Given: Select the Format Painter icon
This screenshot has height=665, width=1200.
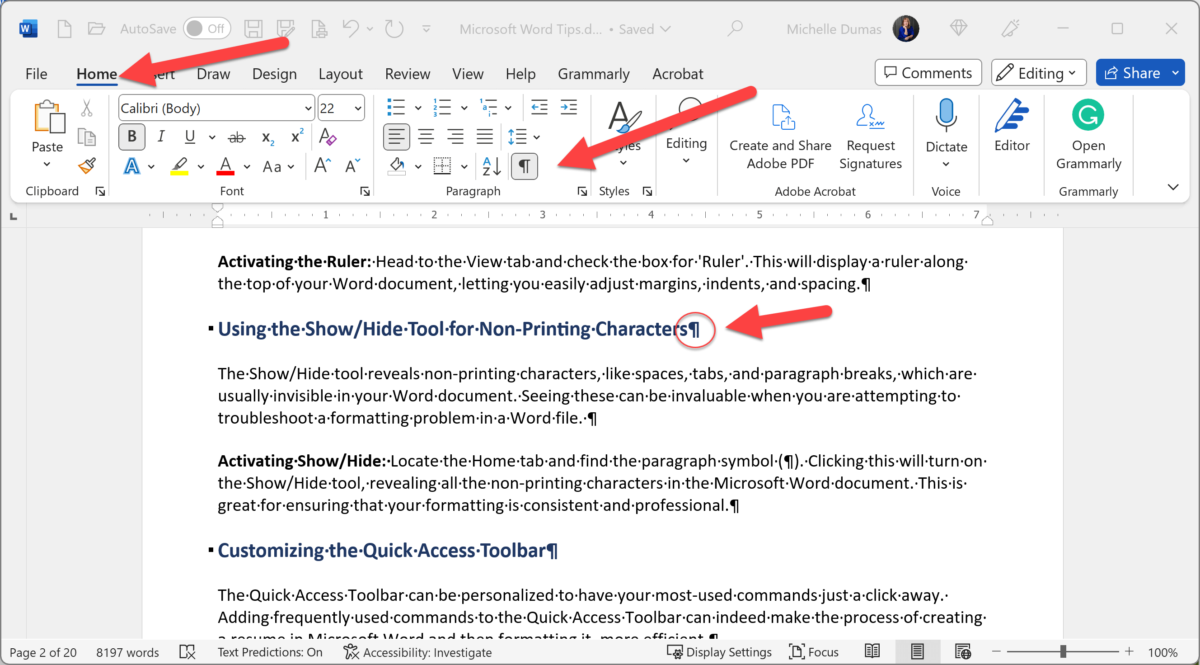Looking at the screenshot, I should 87,166.
